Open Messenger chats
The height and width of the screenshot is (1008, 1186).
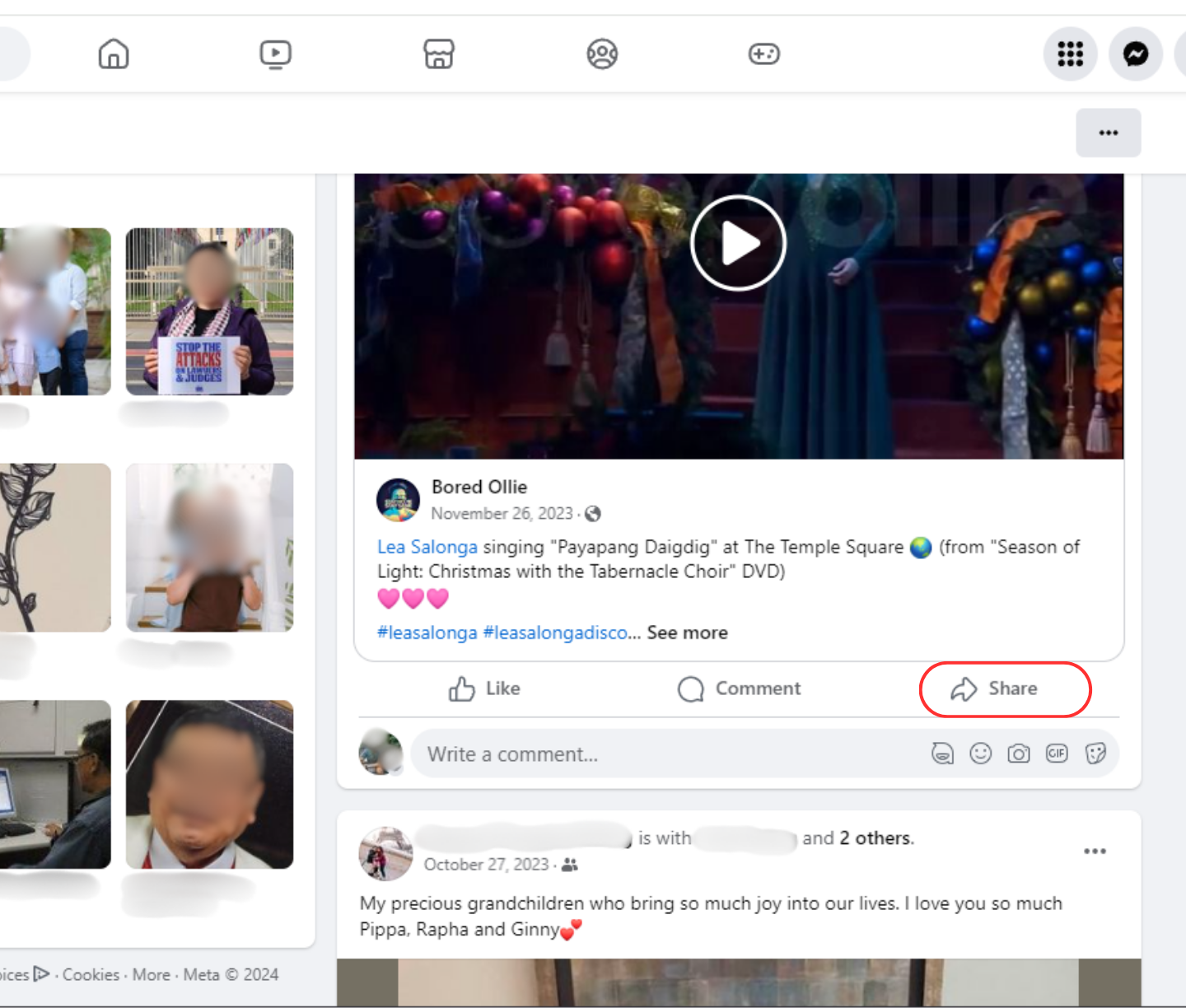coord(1136,54)
